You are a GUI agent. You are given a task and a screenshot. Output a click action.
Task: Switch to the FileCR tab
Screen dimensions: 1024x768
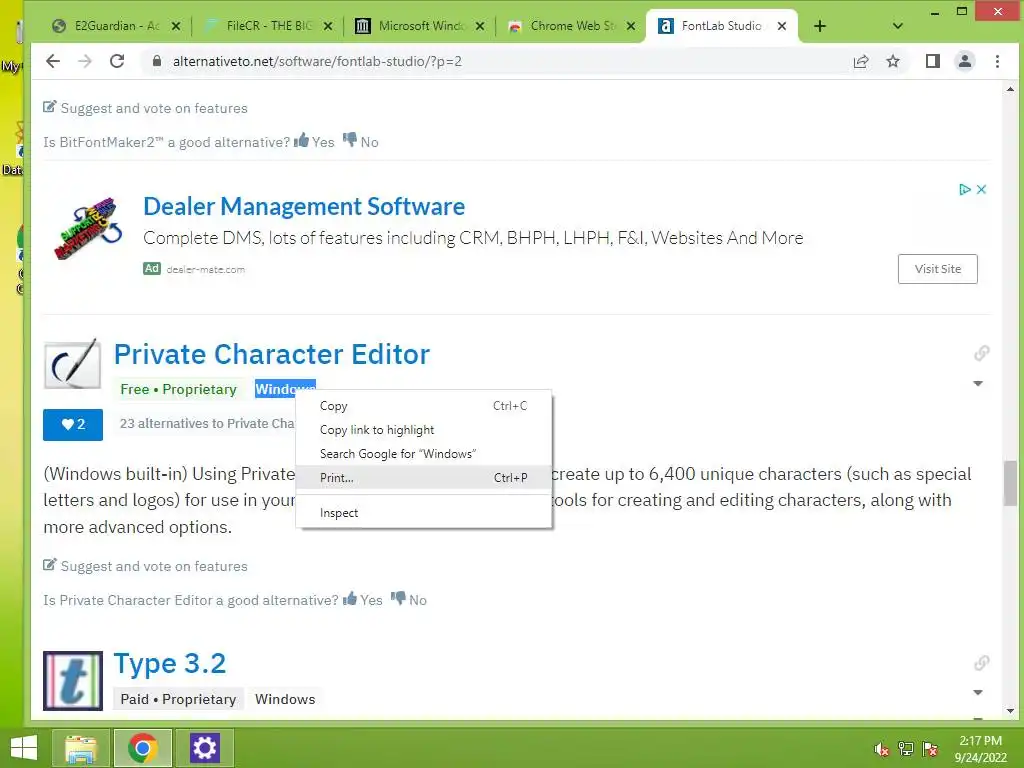click(268, 26)
